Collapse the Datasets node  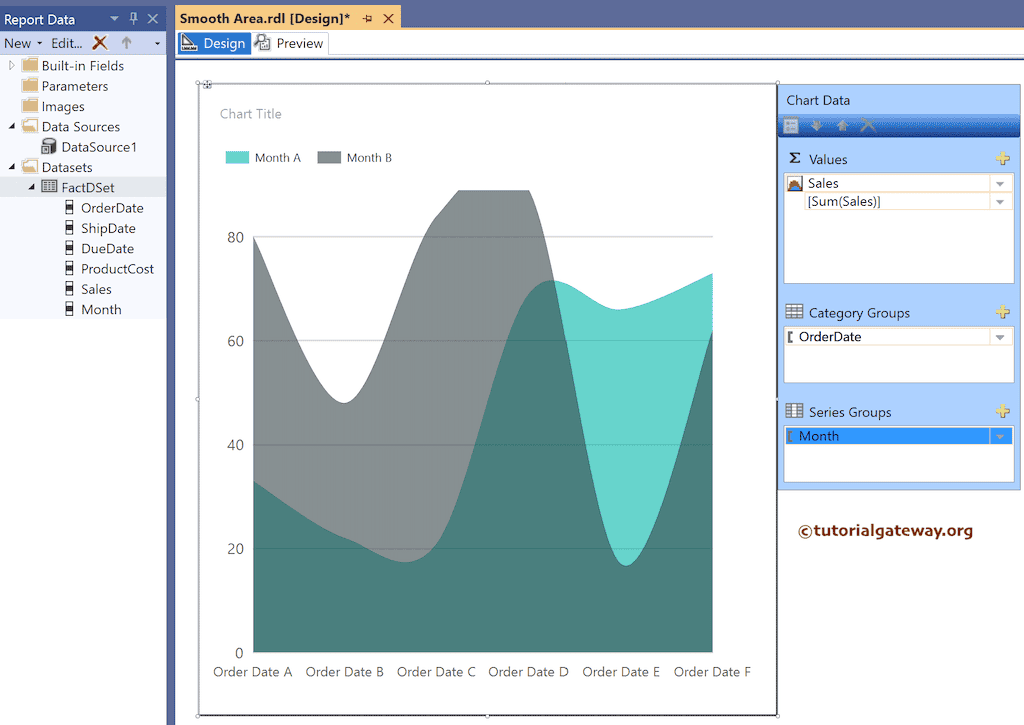pos(12,167)
